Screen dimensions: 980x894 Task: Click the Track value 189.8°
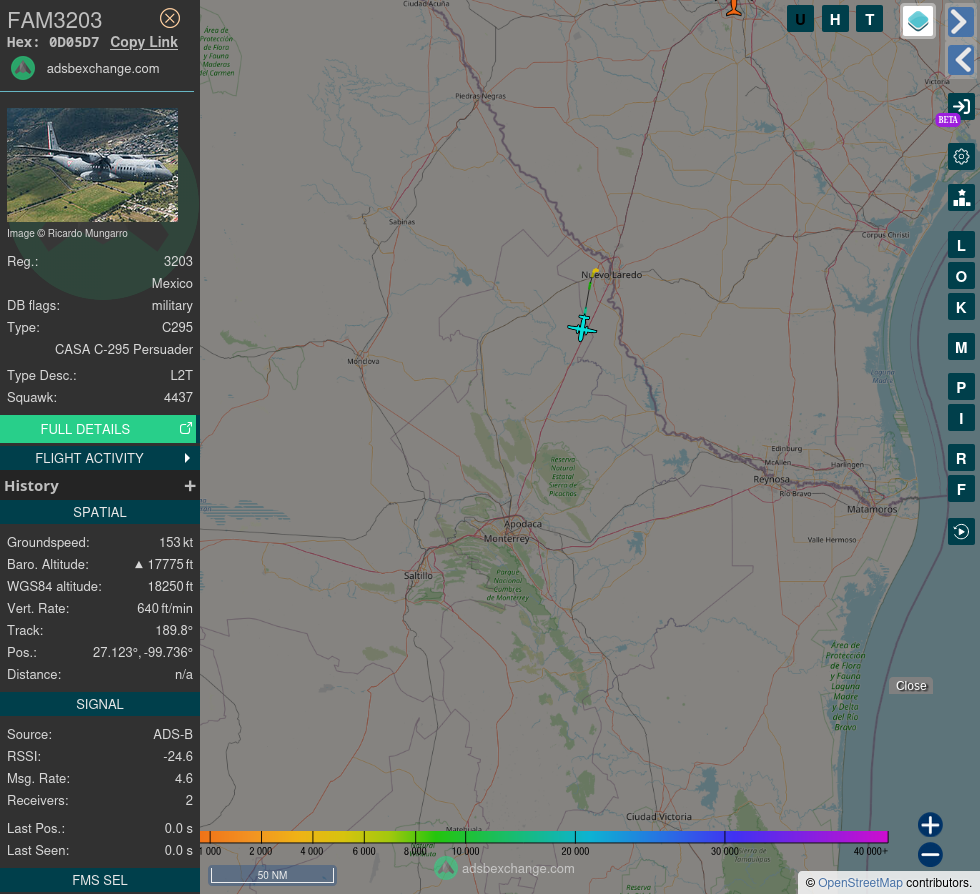coord(174,630)
